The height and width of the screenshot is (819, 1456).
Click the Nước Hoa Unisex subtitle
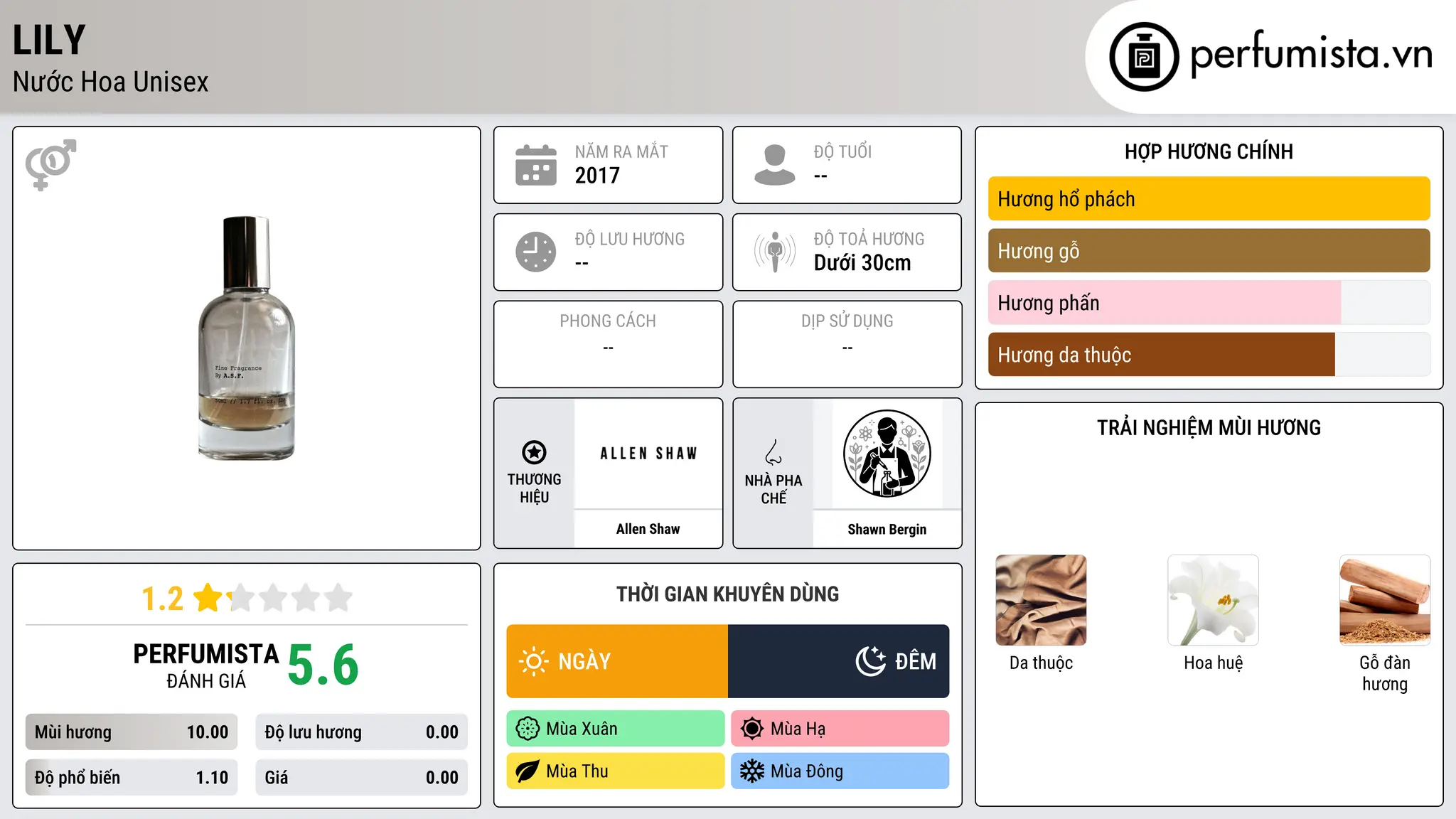[111, 82]
